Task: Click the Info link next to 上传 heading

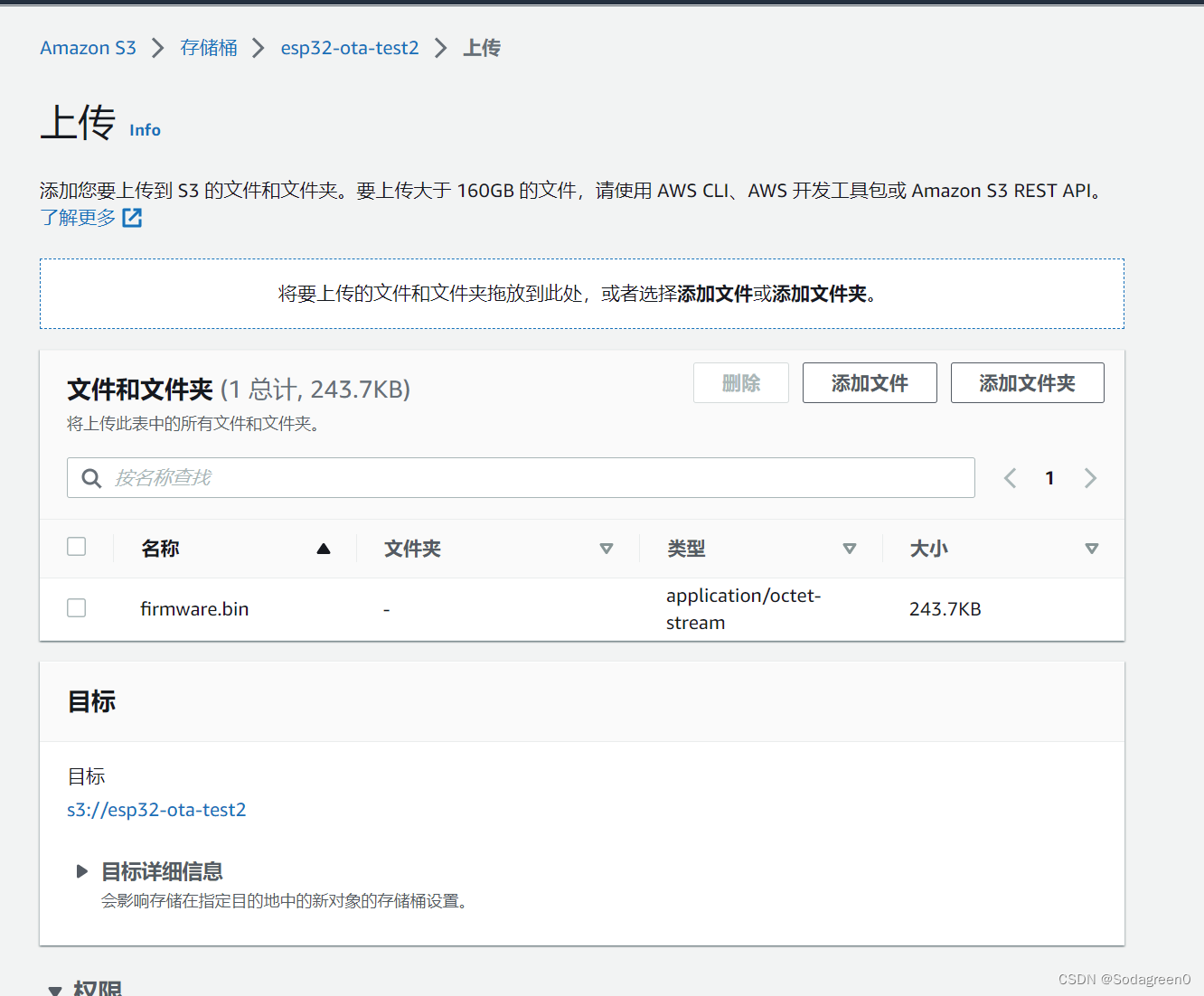Action: pyautogui.click(x=145, y=129)
